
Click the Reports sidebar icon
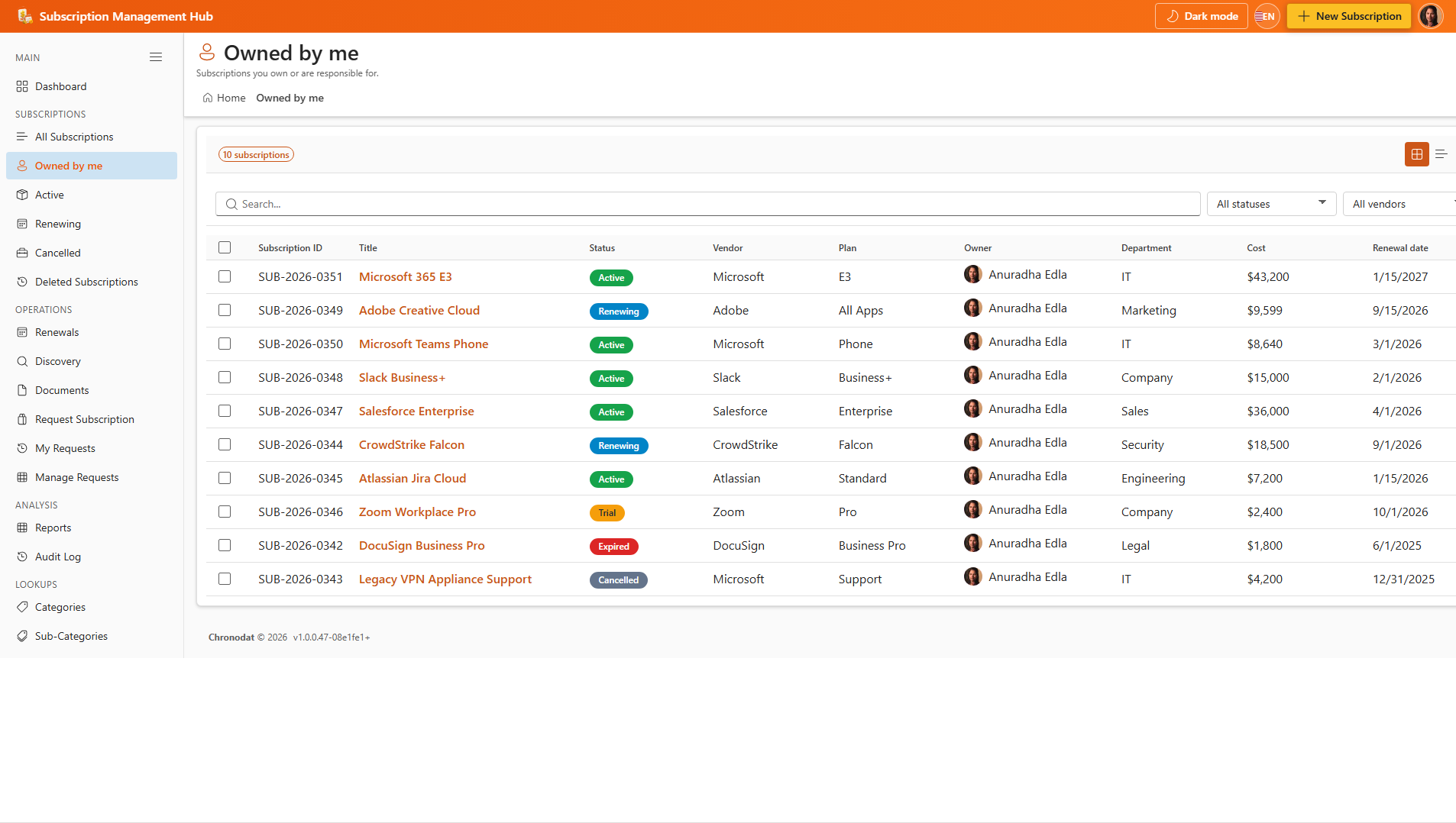click(22, 528)
